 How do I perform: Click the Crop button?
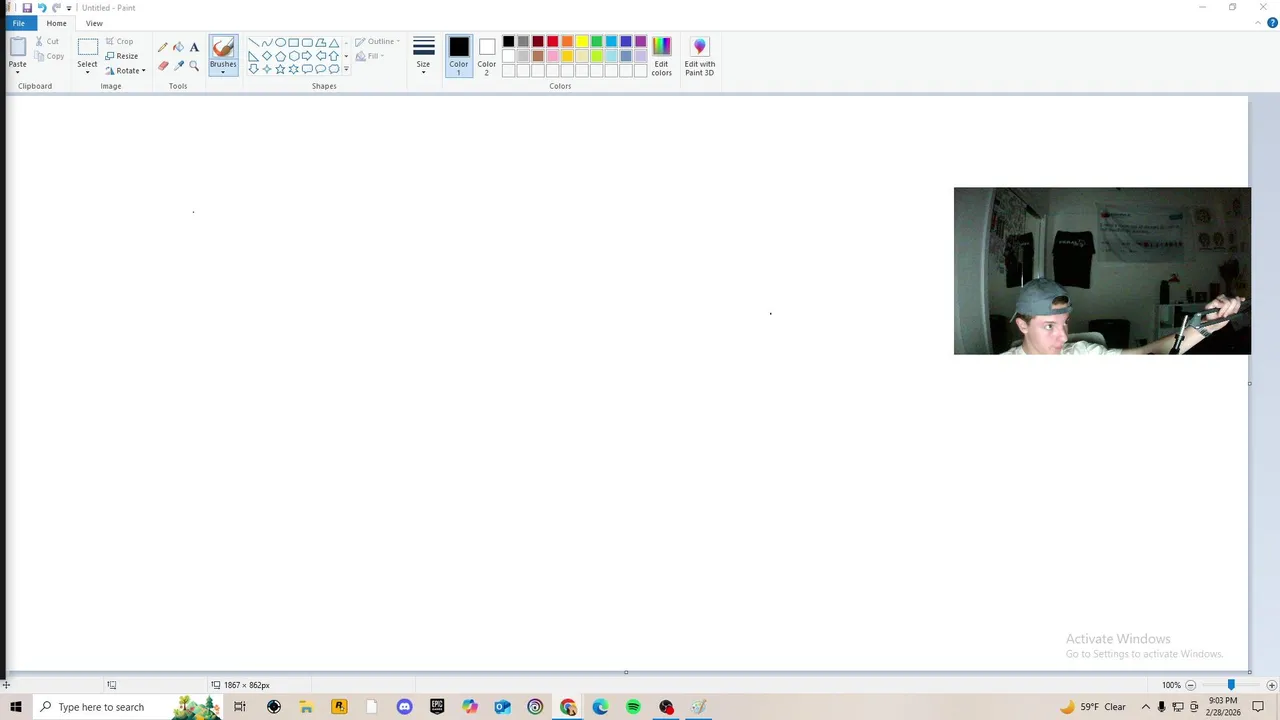(x=119, y=42)
